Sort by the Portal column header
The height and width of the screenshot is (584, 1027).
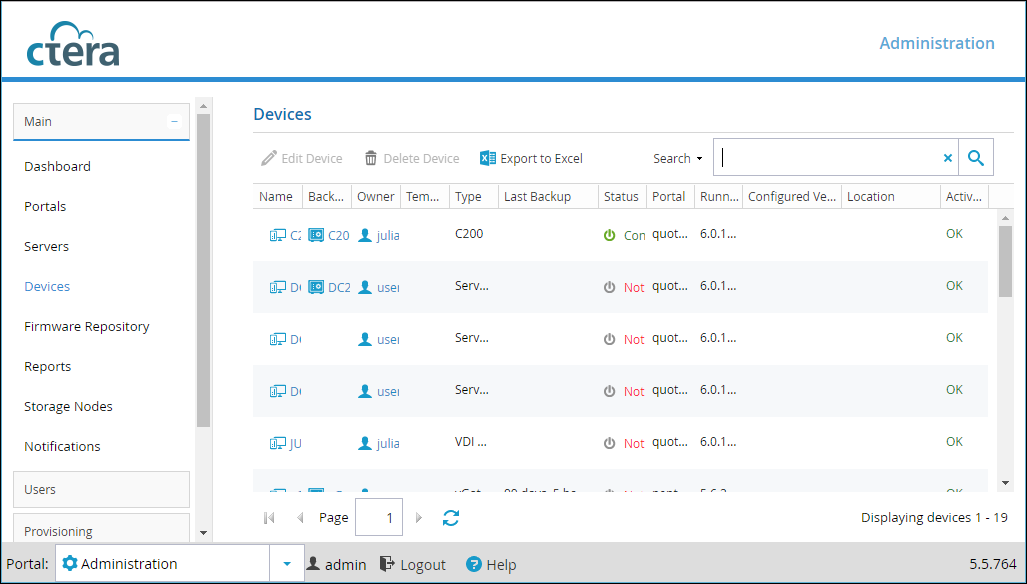pyautogui.click(x=671, y=196)
